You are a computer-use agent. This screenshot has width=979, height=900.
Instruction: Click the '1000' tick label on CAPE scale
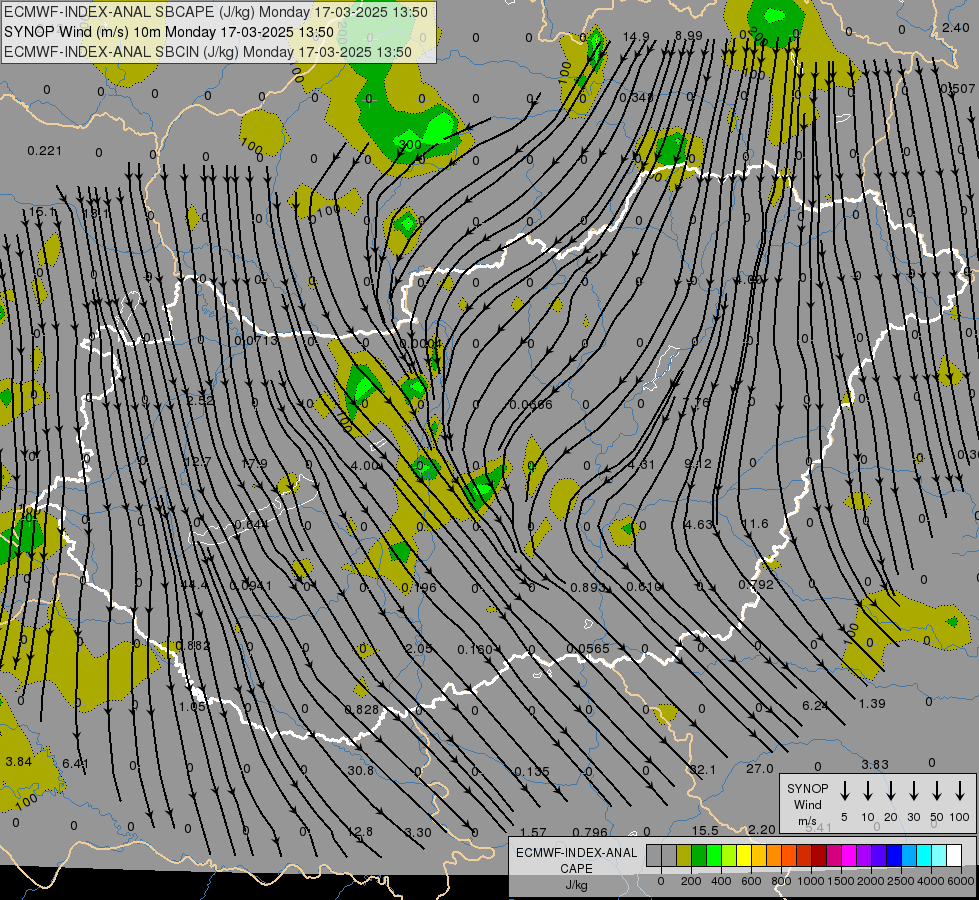tap(810, 881)
